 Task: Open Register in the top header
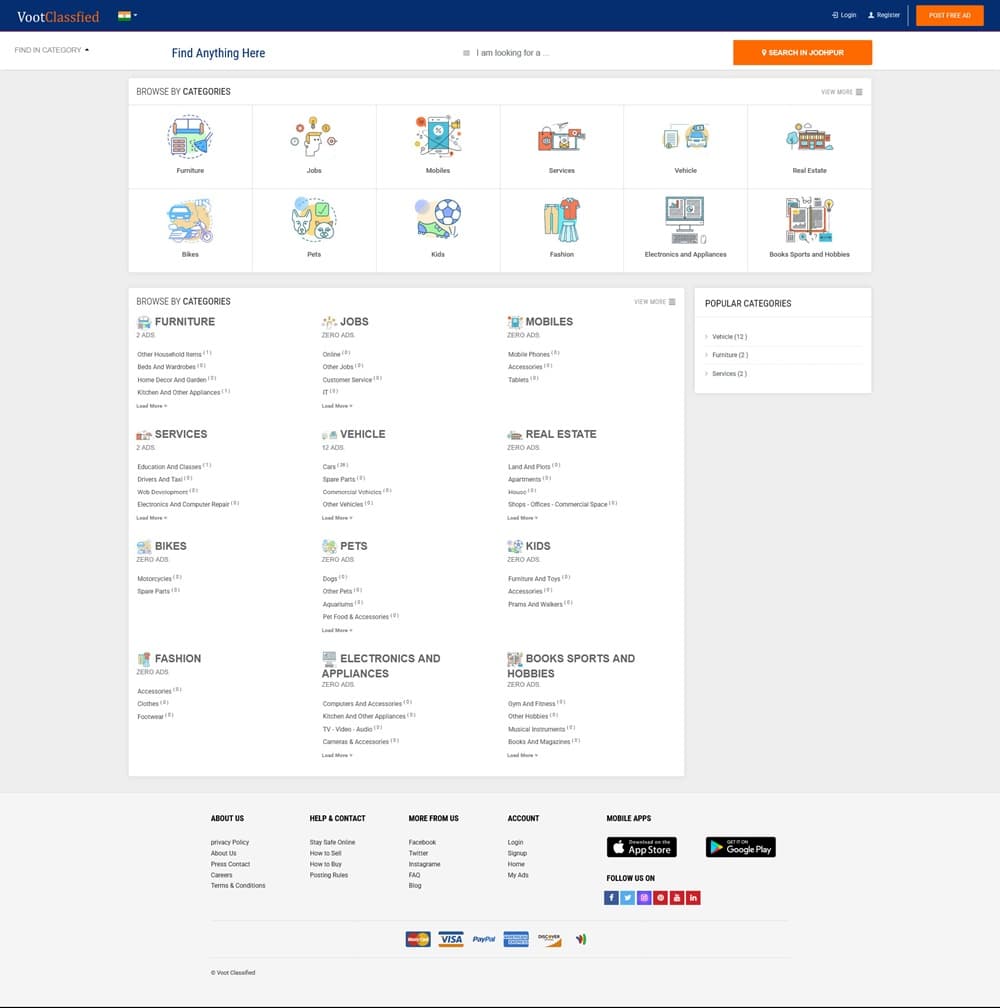(884, 16)
